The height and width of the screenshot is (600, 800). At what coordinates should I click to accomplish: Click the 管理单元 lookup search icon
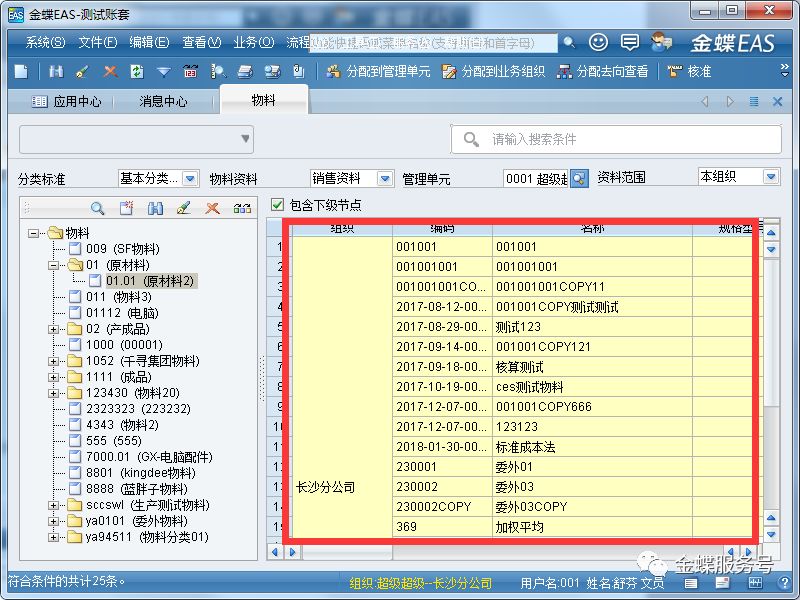[x=579, y=179]
